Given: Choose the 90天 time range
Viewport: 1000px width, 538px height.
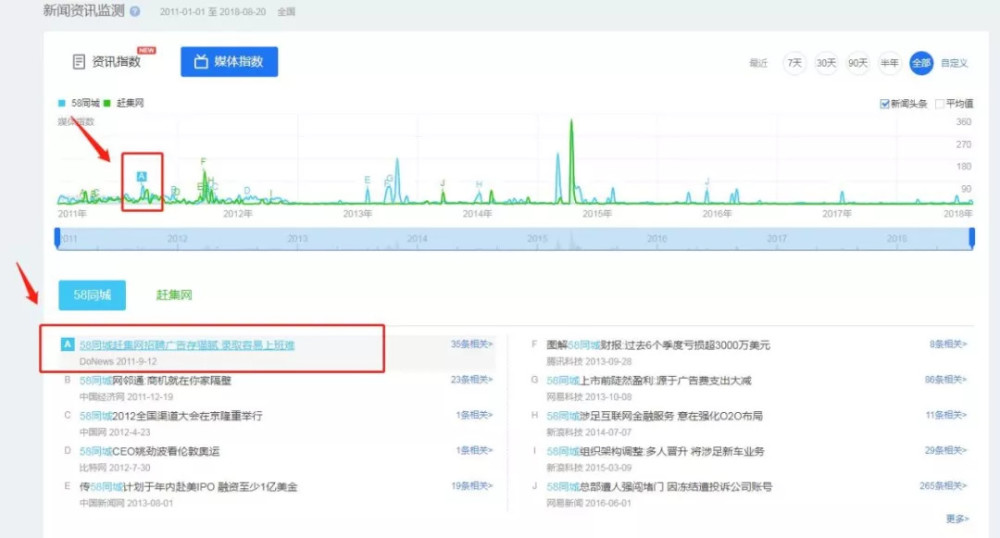Looking at the screenshot, I should tap(858, 62).
